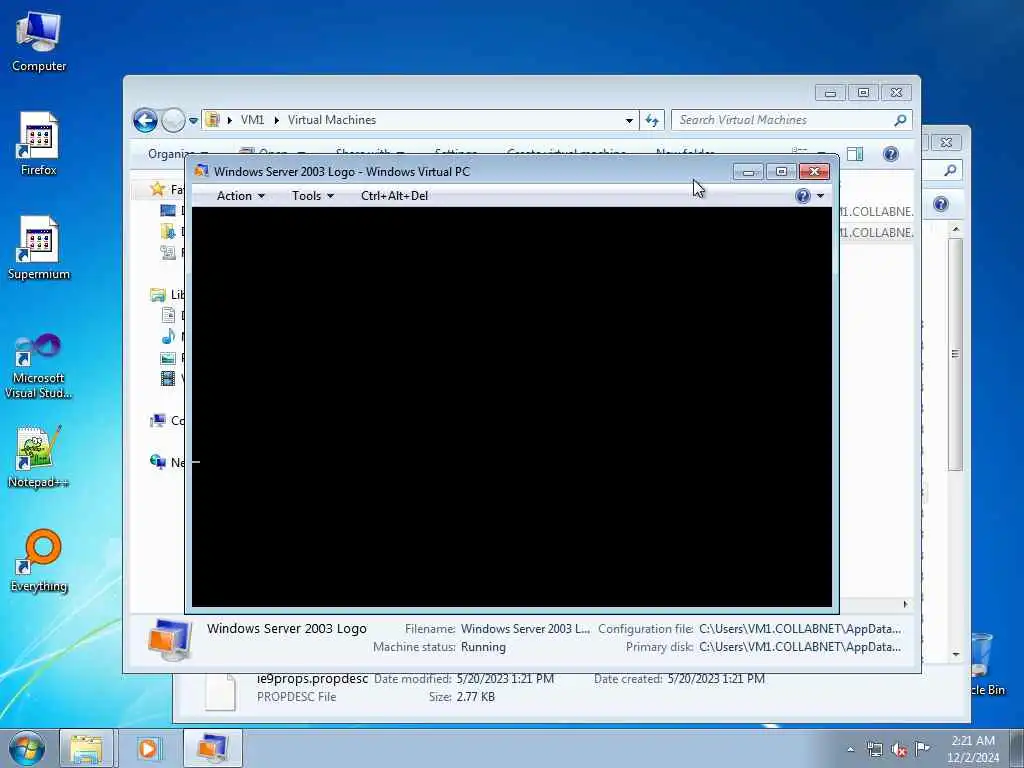Click the Primary disk path value
The width and height of the screenshot is (1024, 768).
[800, 647]
